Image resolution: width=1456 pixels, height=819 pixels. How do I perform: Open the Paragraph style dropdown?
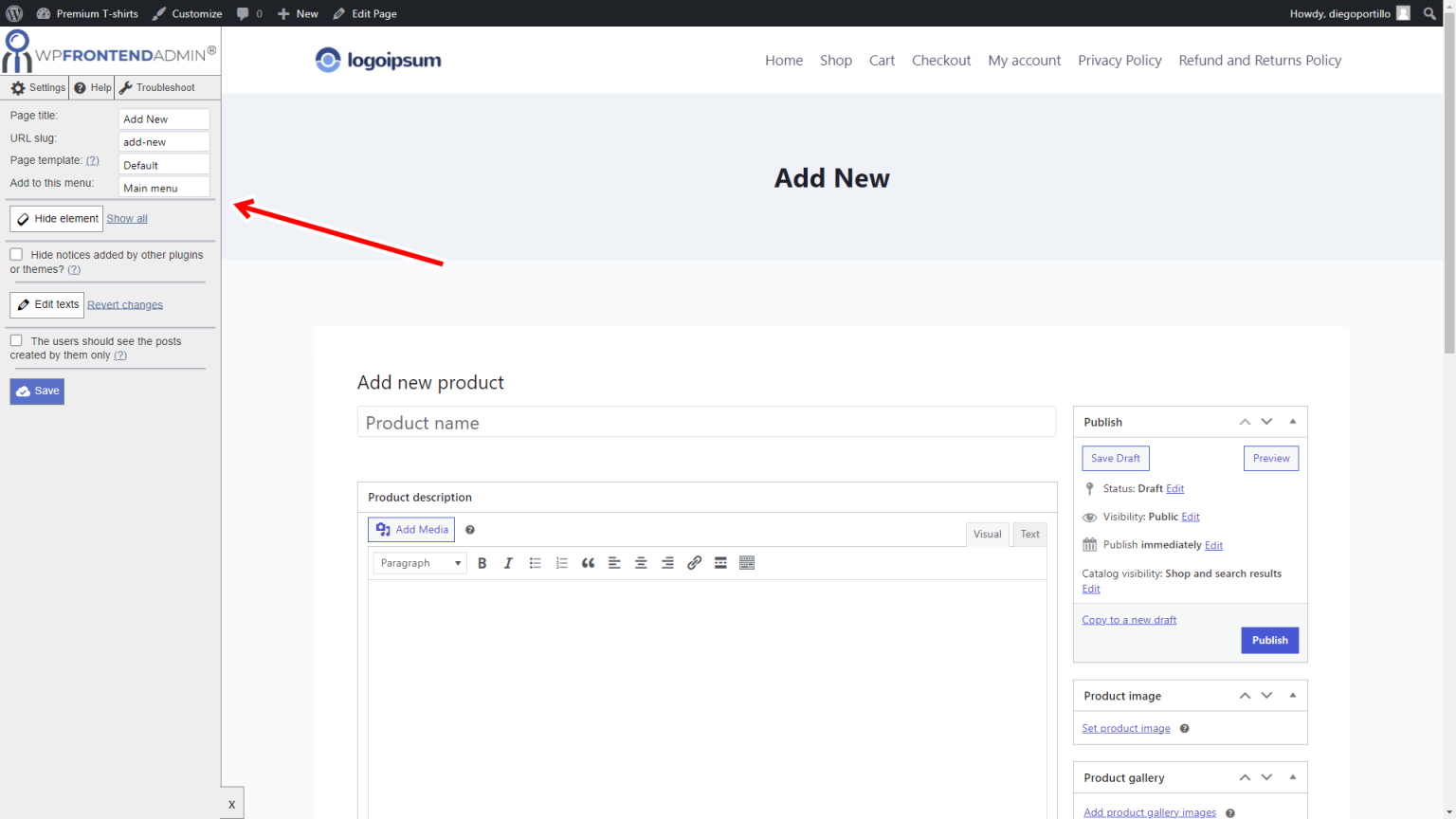click(418, 562)
